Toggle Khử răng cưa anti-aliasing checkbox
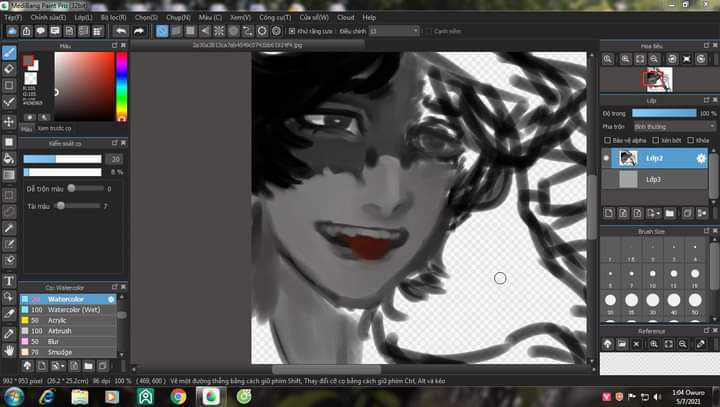 [292, 31]
